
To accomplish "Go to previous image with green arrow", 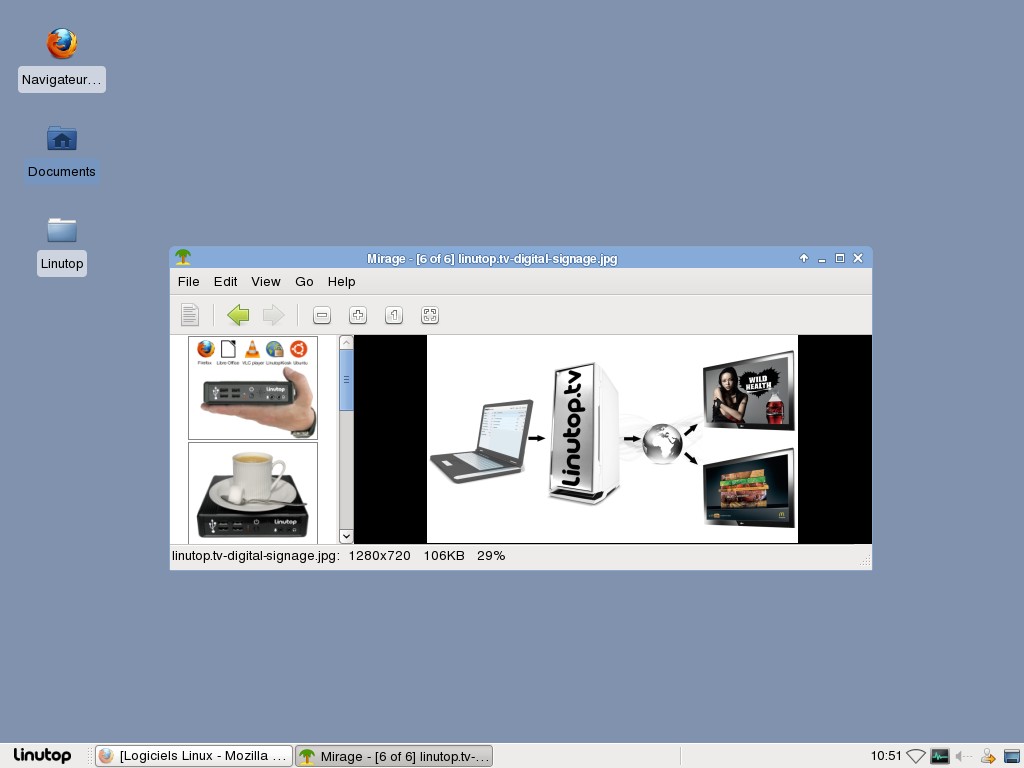I will [238, 315].
